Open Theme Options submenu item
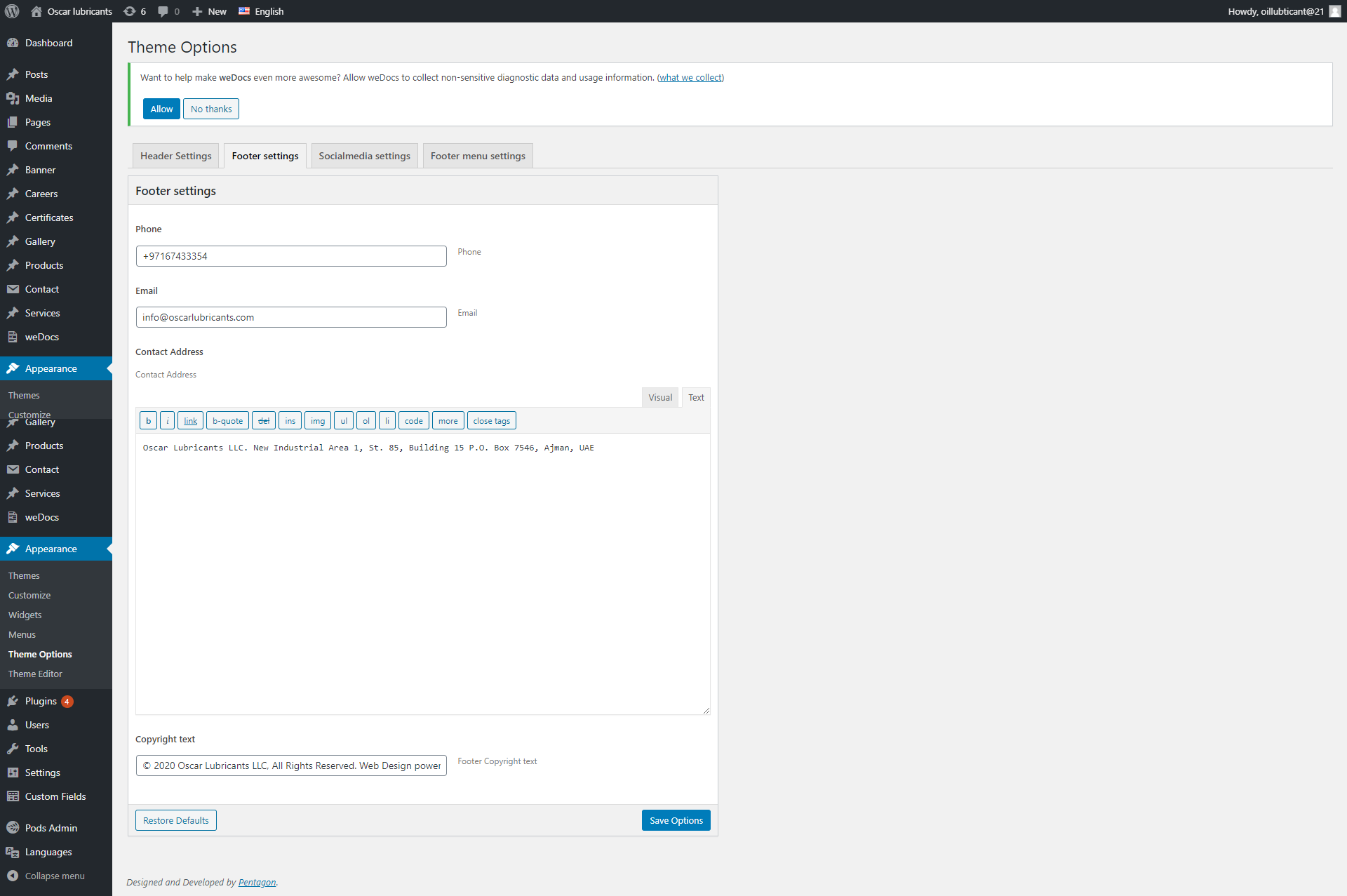Image resolution: width=1347 pixels, height=896 pixels. (40, 654)
